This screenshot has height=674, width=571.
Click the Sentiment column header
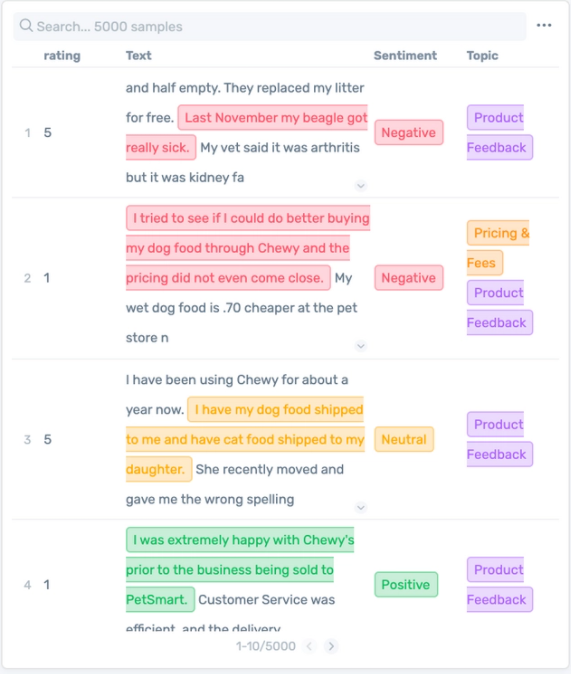tap(405, 55)
